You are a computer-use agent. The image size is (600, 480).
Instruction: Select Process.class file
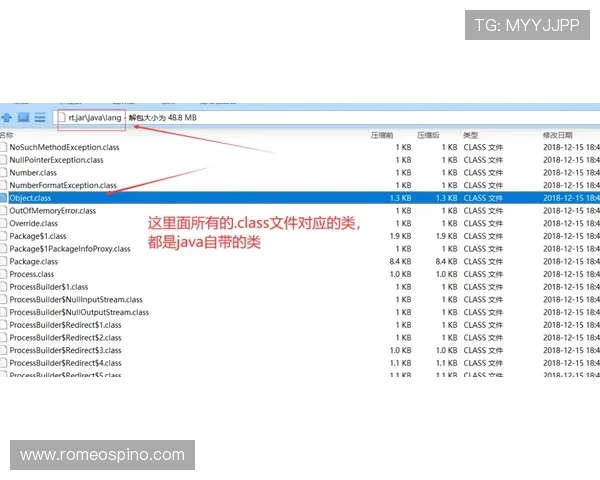(32, 274)
